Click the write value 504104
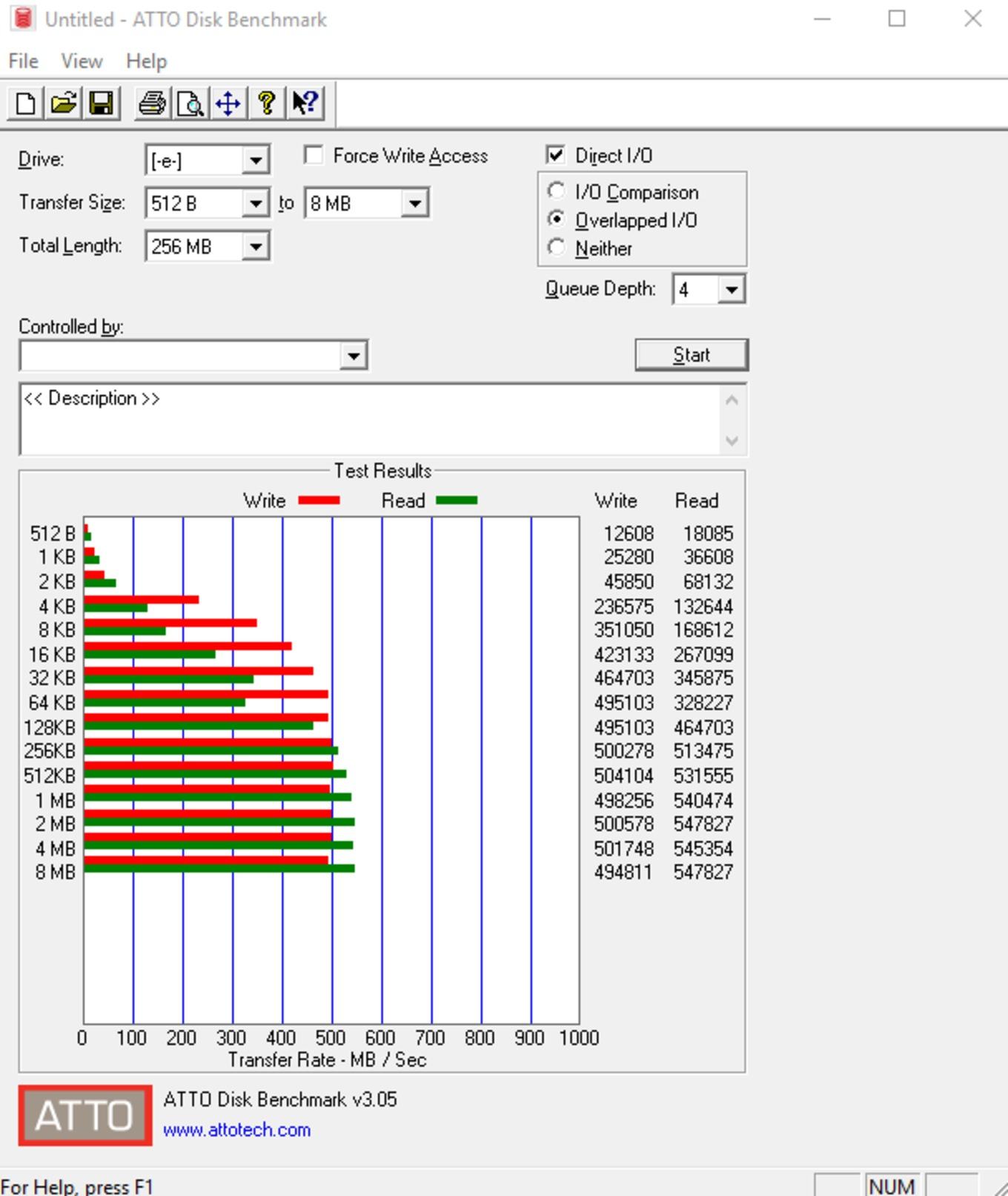The image size is (1008, 1196). point(624,776)
